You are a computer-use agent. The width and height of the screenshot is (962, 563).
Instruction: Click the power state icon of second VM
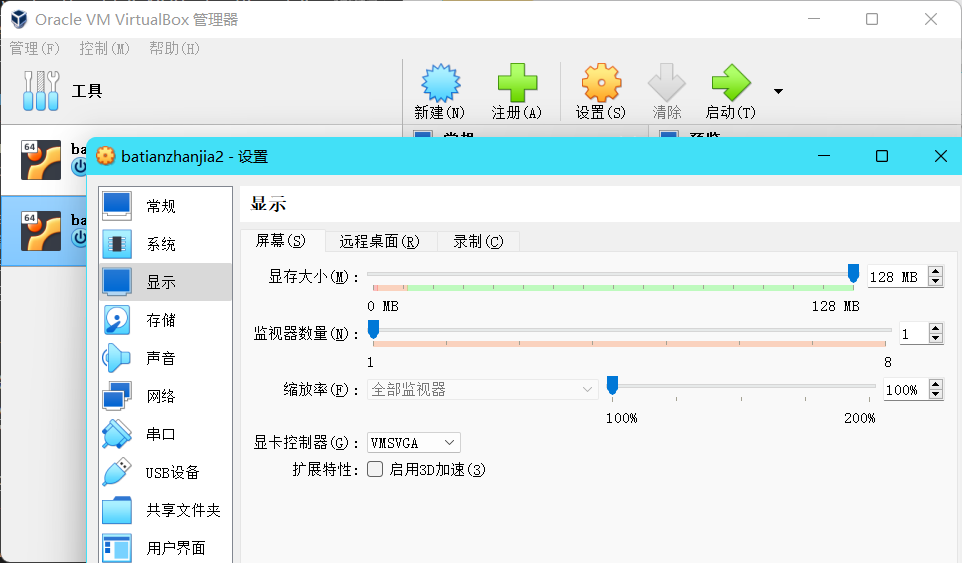(x=79, y=238)
